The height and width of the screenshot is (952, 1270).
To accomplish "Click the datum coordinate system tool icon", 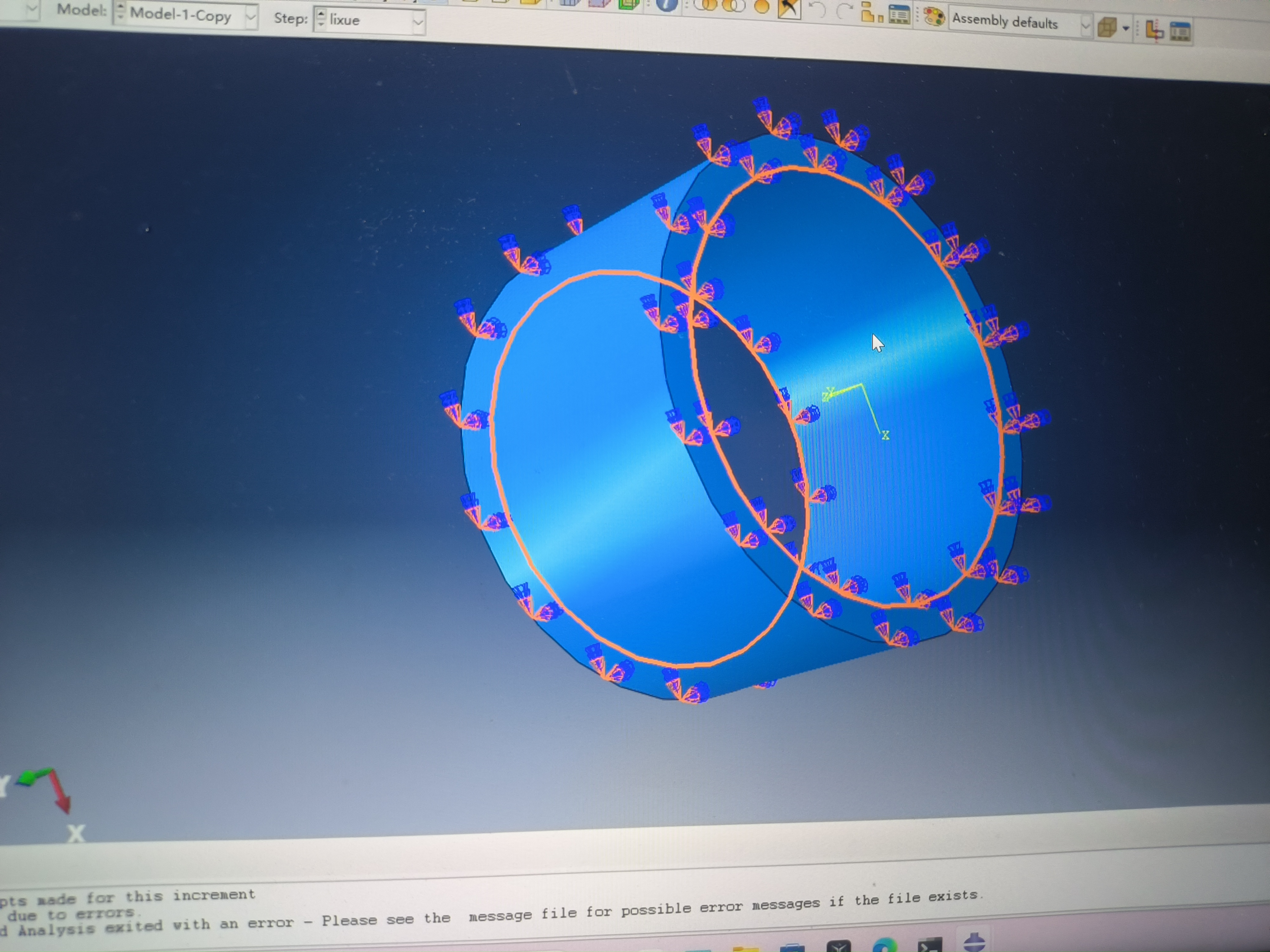I will (x=1154, y=30).
